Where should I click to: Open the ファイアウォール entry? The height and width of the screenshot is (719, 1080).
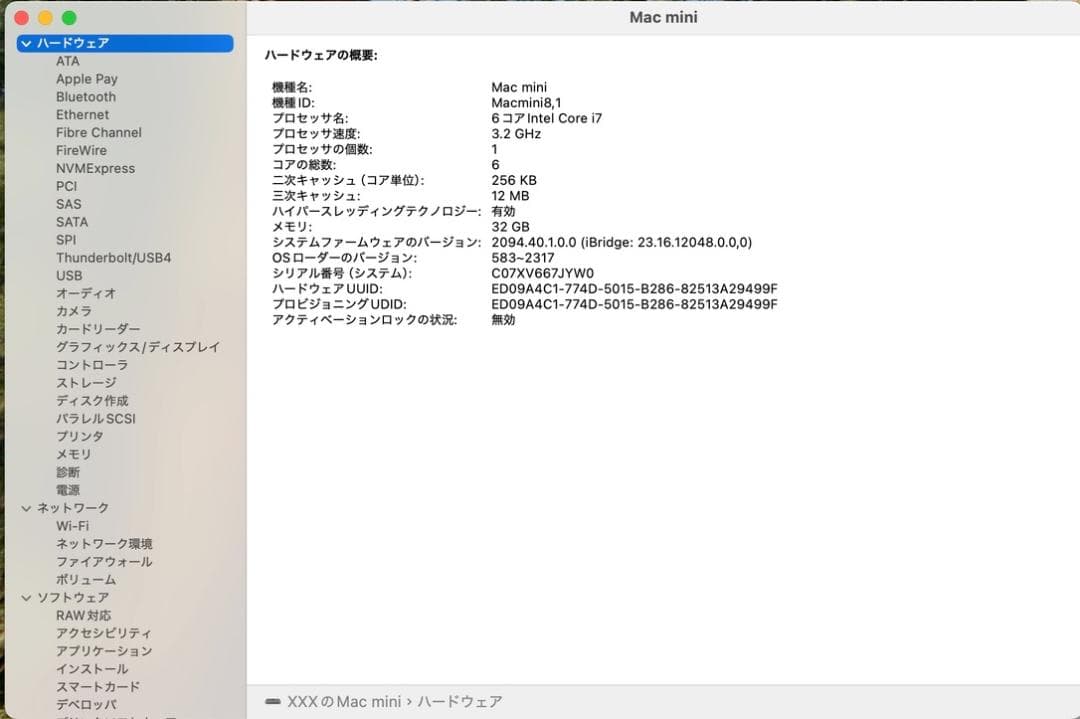(104, 562)
